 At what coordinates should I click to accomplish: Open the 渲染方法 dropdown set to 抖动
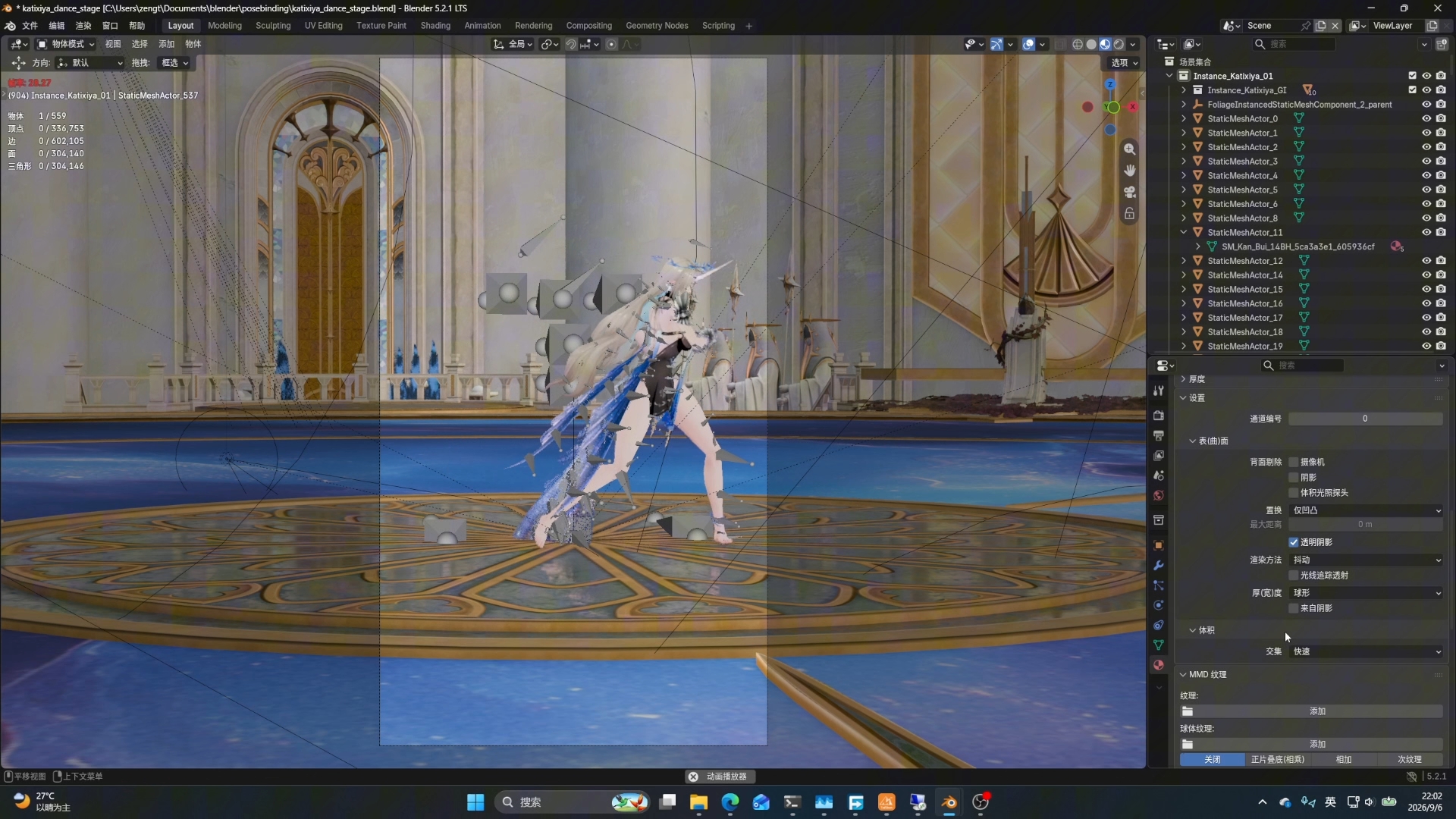1366,560
